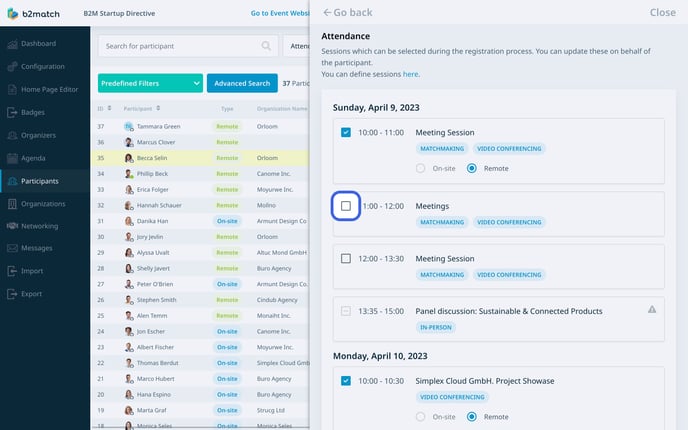Click the warning icon on Panel discussion

pyautogui.click(x=652, y=309)
